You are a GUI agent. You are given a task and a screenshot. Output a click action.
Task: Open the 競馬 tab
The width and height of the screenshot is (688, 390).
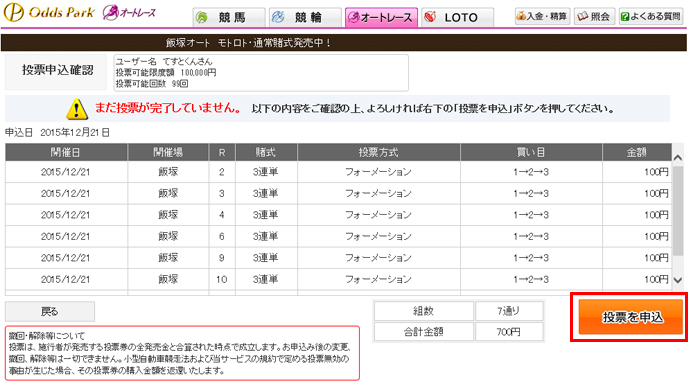229,18
